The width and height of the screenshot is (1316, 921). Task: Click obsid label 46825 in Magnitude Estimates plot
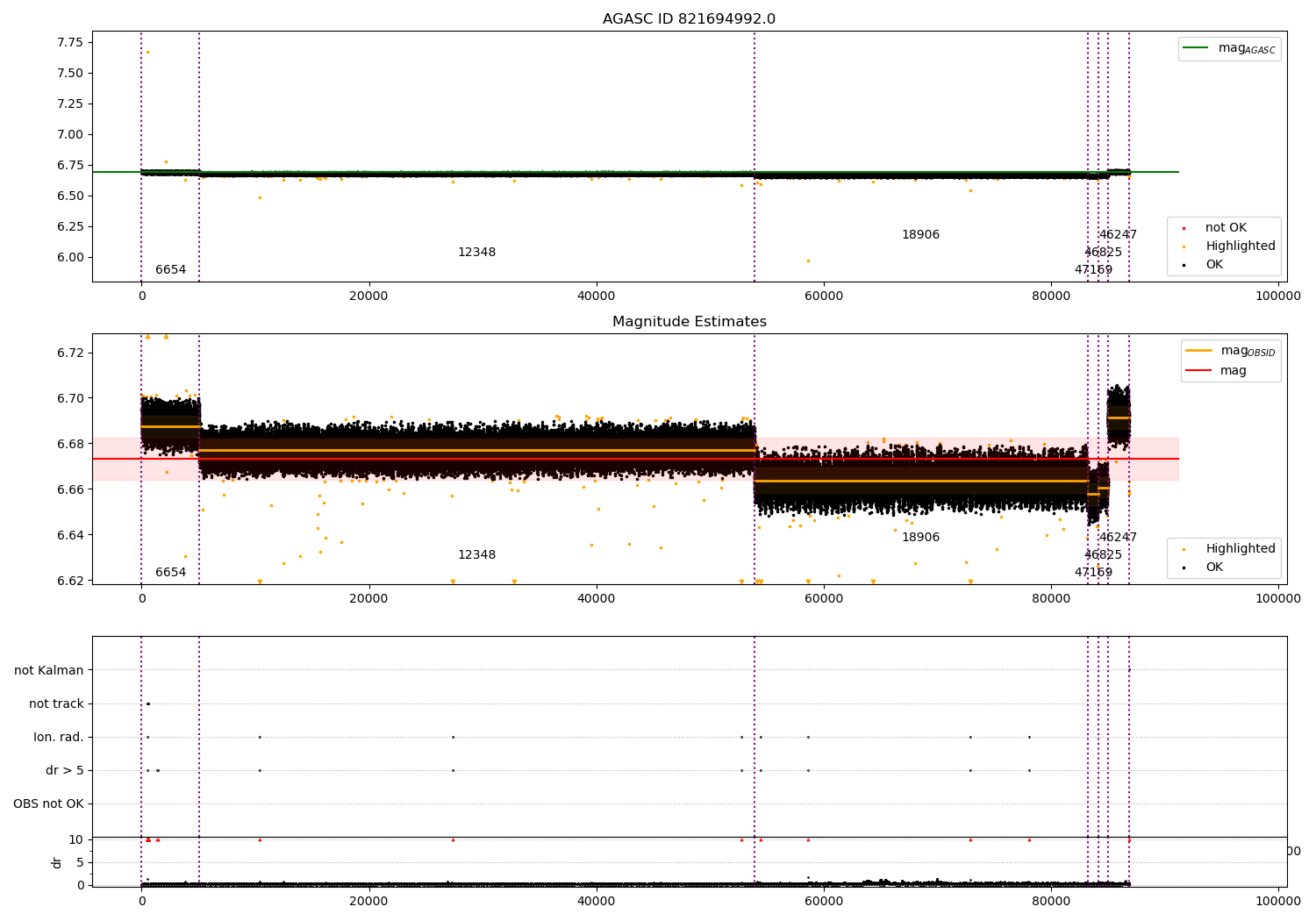[1103, 555]
